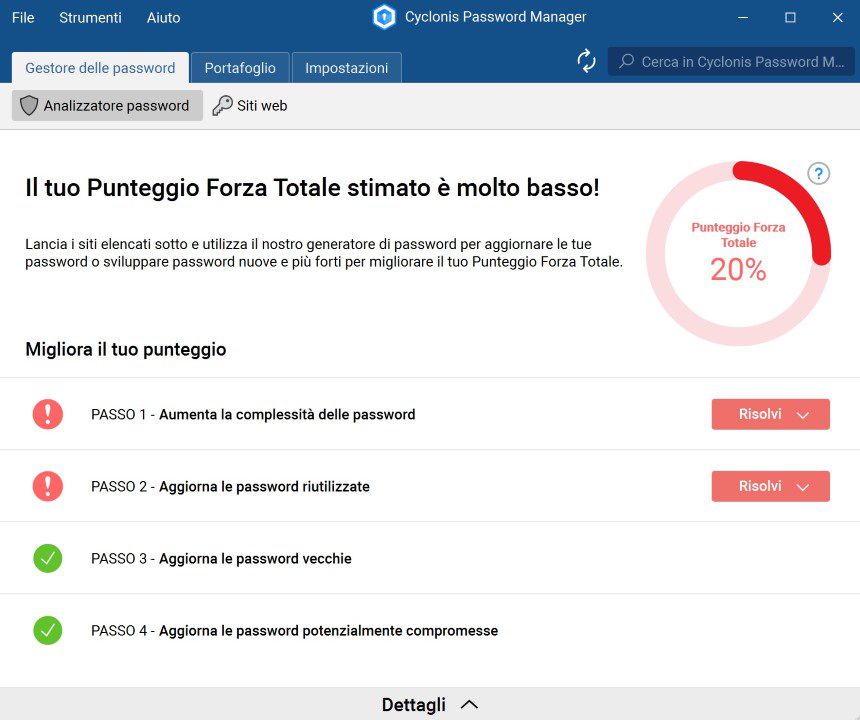
Task: Click the Punteggio Forza Totale 20% gauge
Action: pos(738,253)
